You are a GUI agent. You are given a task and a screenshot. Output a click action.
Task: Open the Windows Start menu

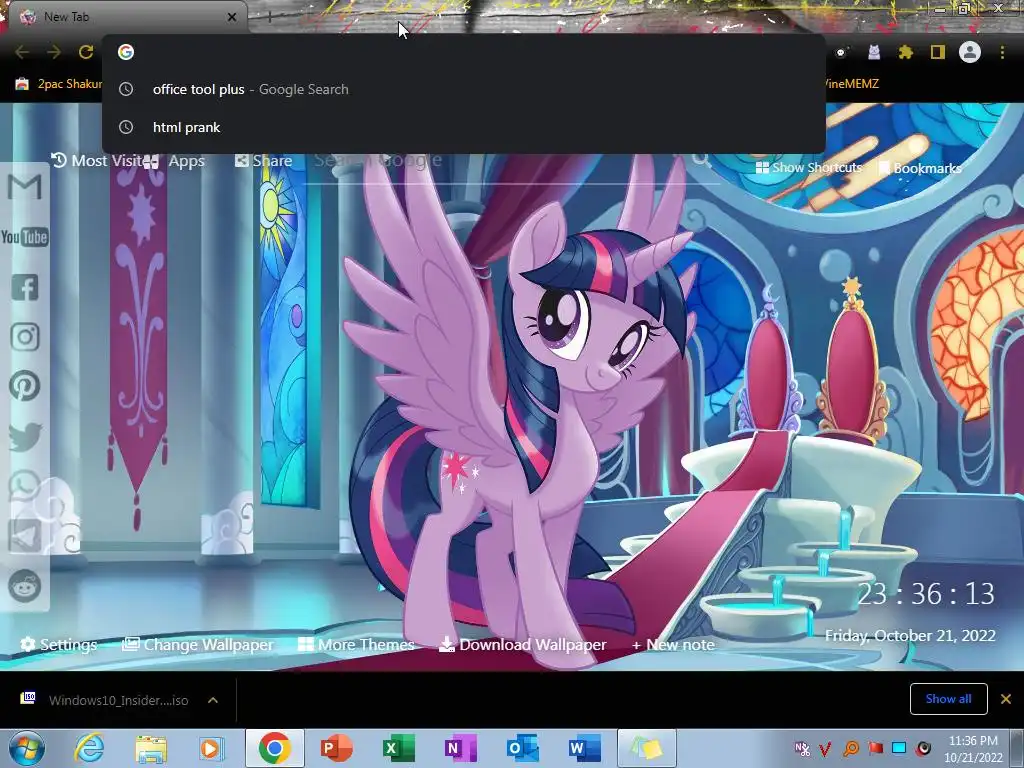click(27, 748)
